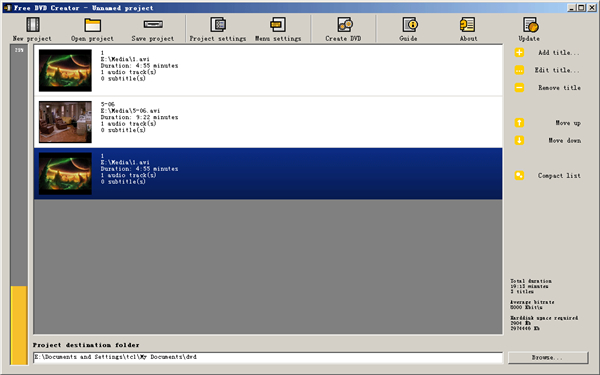Click the Compact list label
Screen dimensions: 600x375
click(x=559, y=176)
